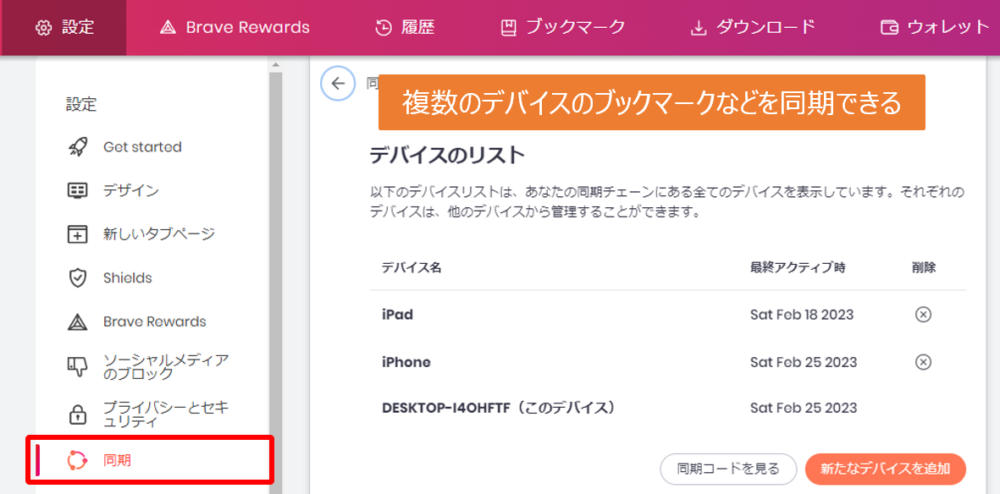Click the iPhone device name
Image resolution: width=1000 pixels, height=494 pixels.
coord(406,362)
